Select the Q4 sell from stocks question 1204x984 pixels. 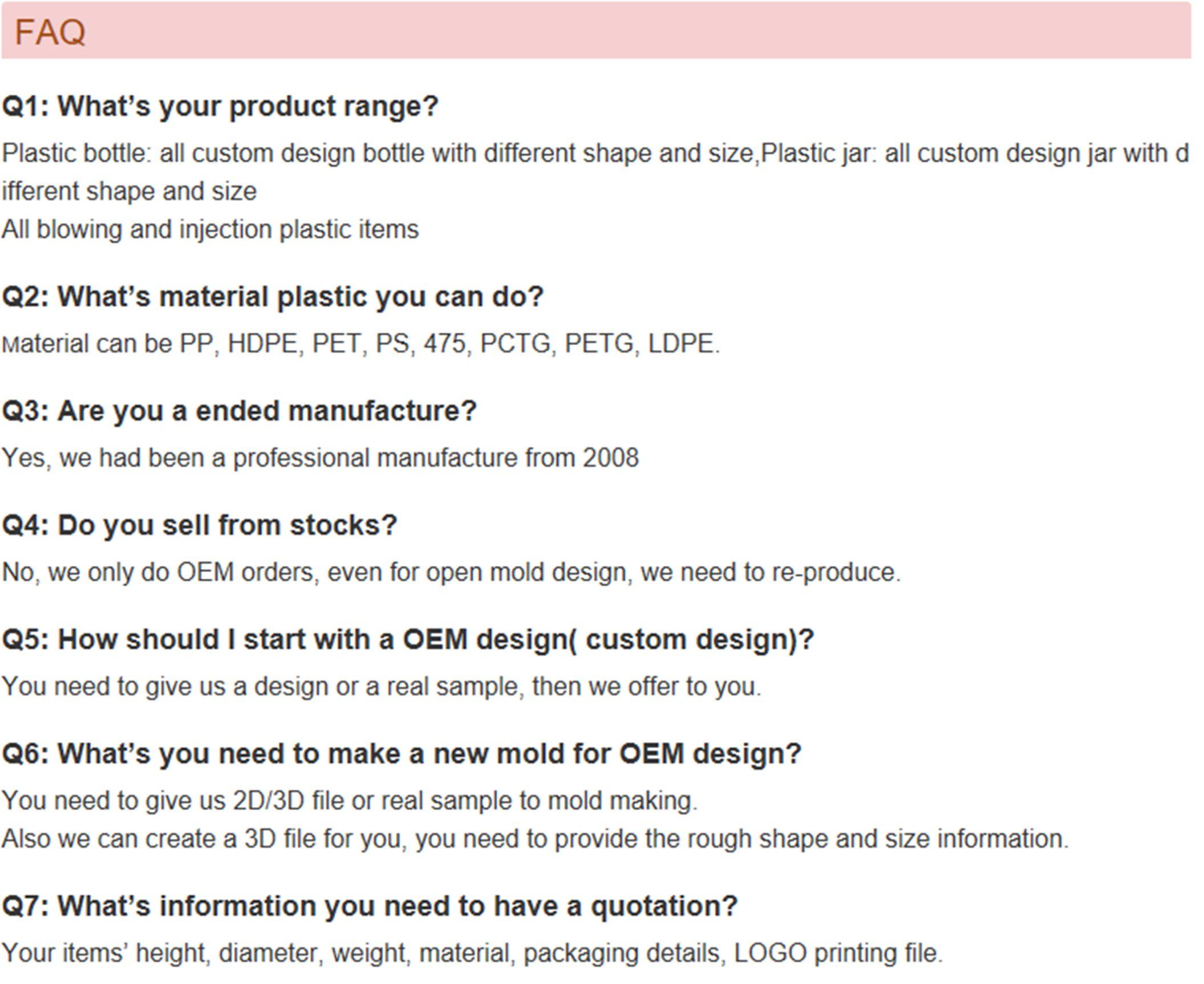(199, 525)
